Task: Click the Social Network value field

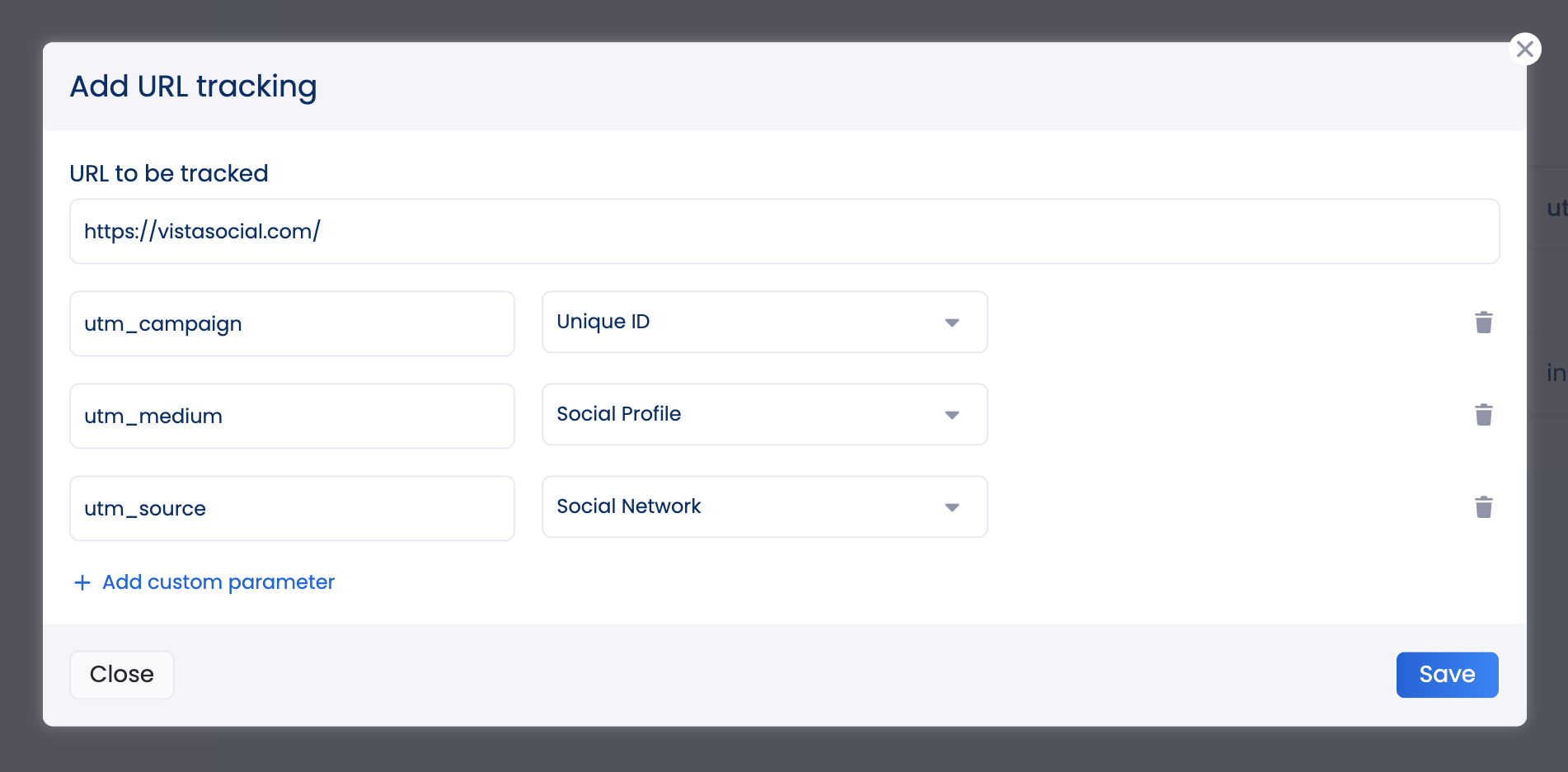Action: pyautogui.click(x=629, y=506)
